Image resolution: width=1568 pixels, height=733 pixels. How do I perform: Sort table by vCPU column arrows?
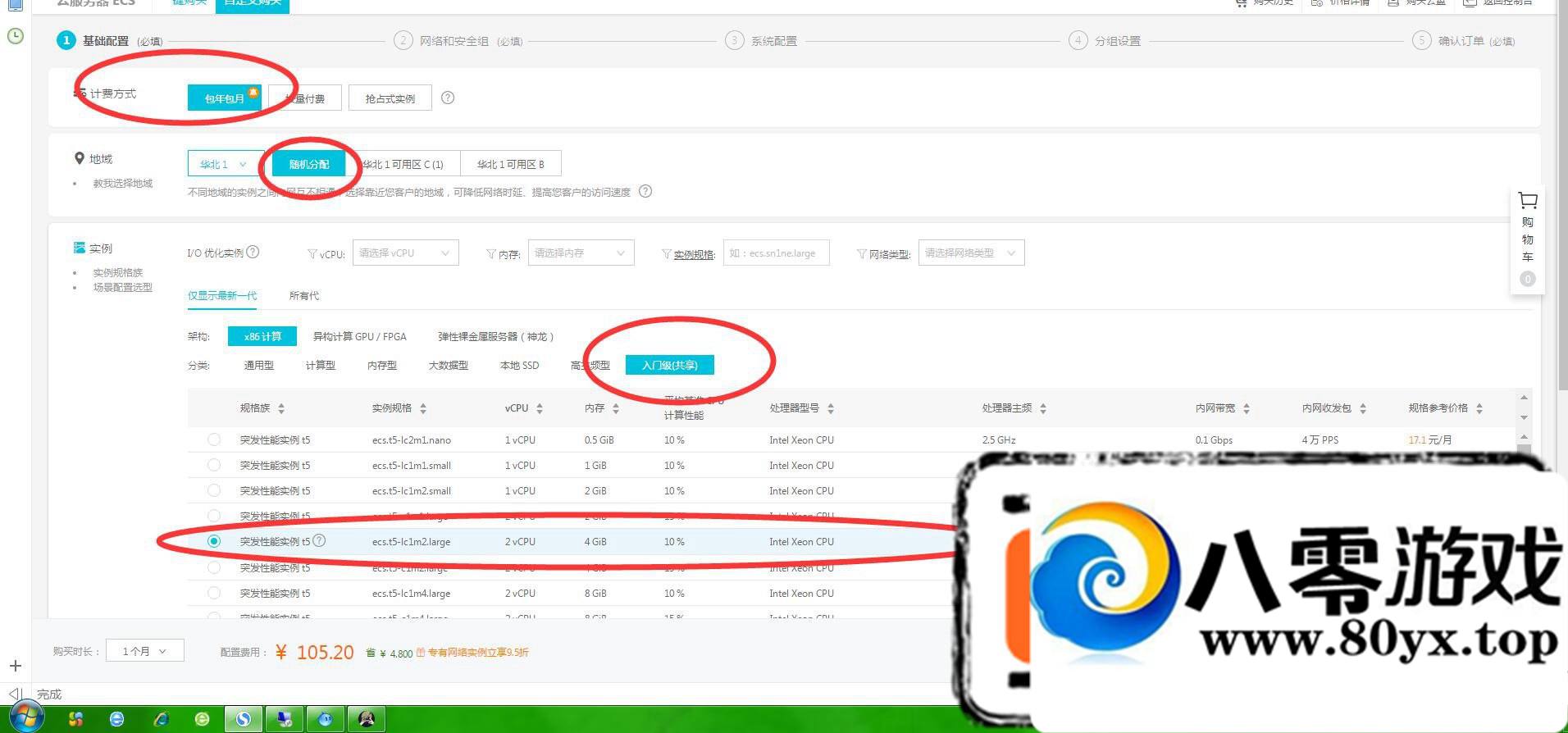click(x=540, y=408)
